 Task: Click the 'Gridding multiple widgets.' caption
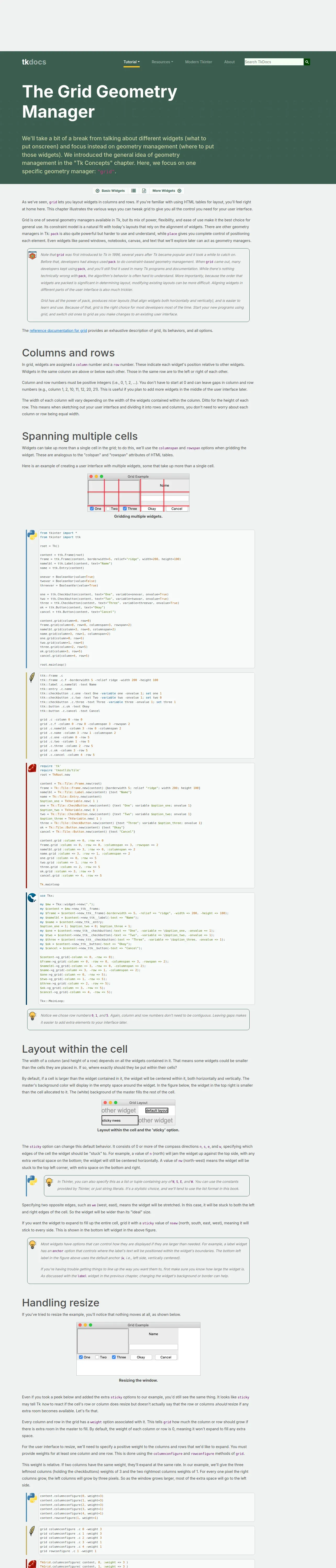[138, 516]
